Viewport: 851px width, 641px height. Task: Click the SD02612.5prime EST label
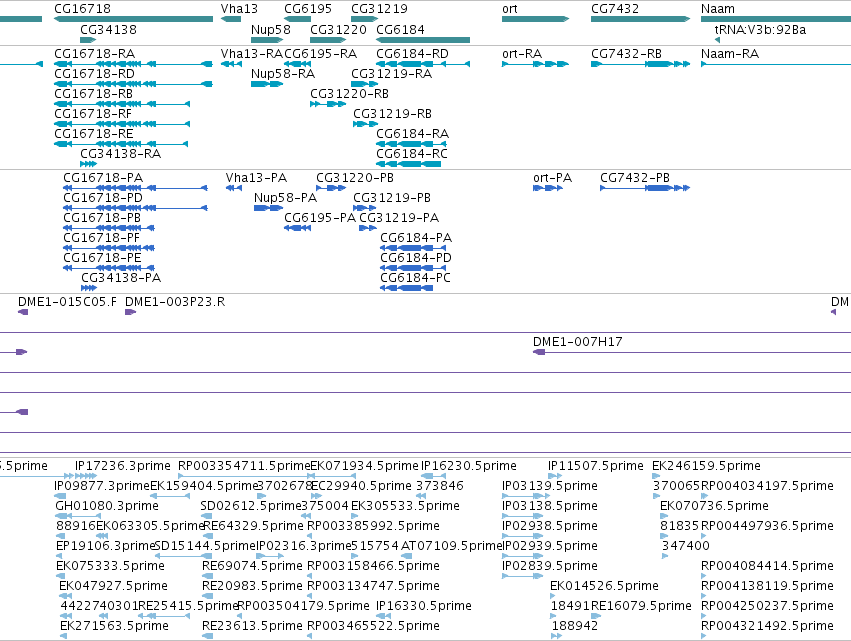[x=251, y=506]
